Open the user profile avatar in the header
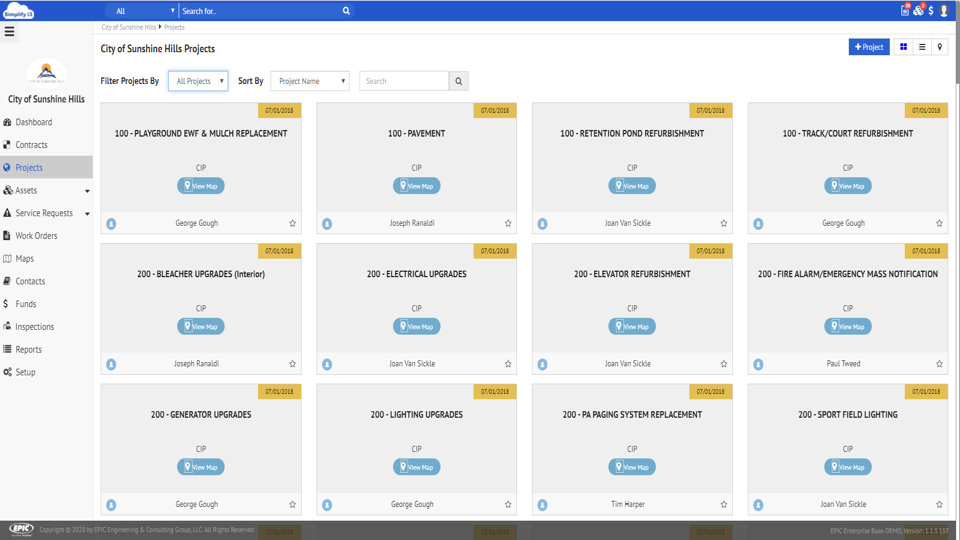This screenshot has height=540, width=960. point(943,10)
